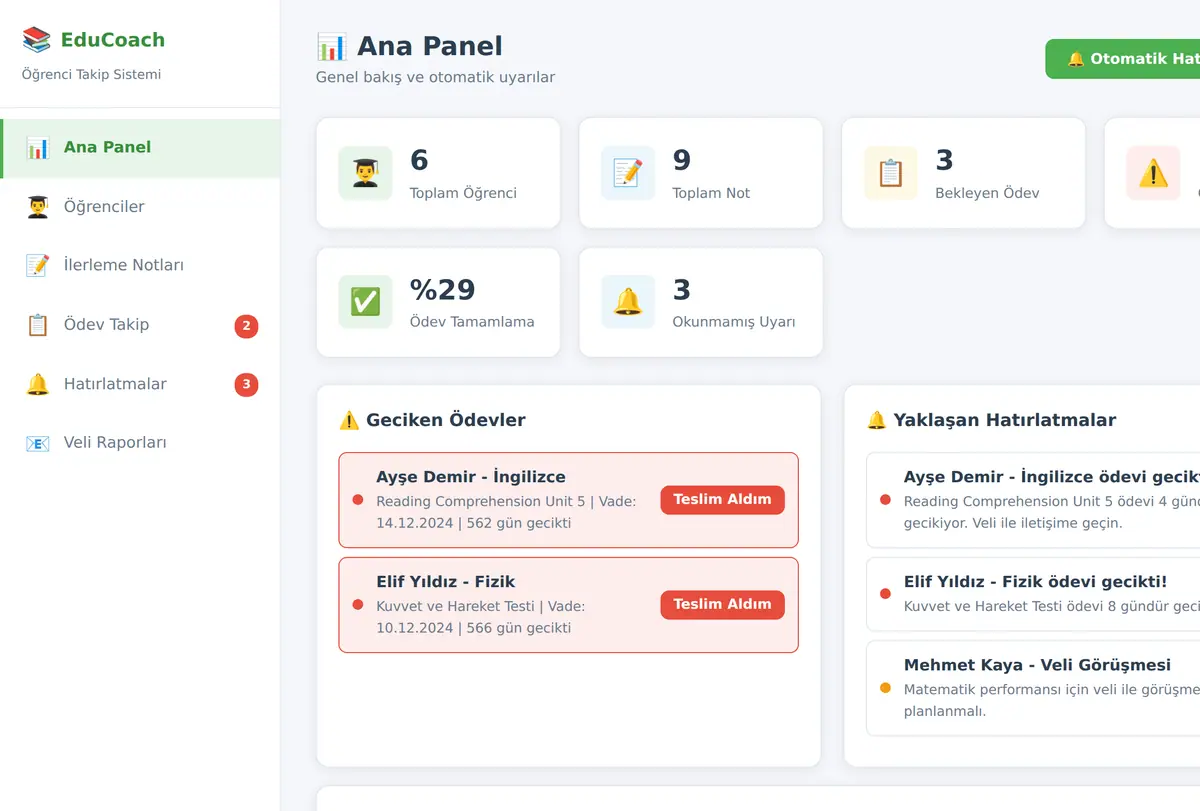Open İlerleme Notları in the sidebar
Image resolution: width=1200 pixels, height=811 pixels.
pos(140,266)
